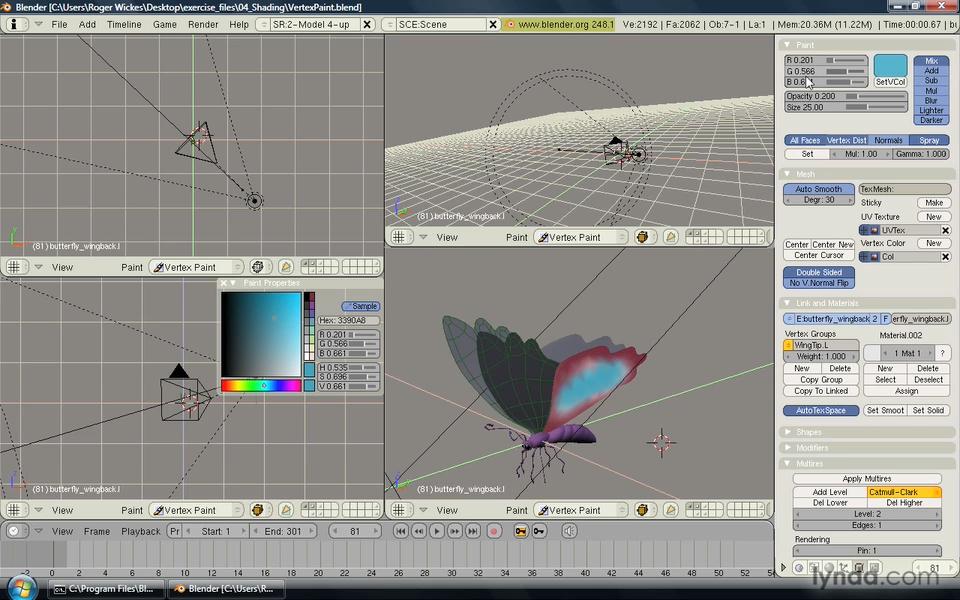Image resolution: width=960 pixels, height=600 pixels.
Task: Click the Add Level button
Action: coord(830,492)
